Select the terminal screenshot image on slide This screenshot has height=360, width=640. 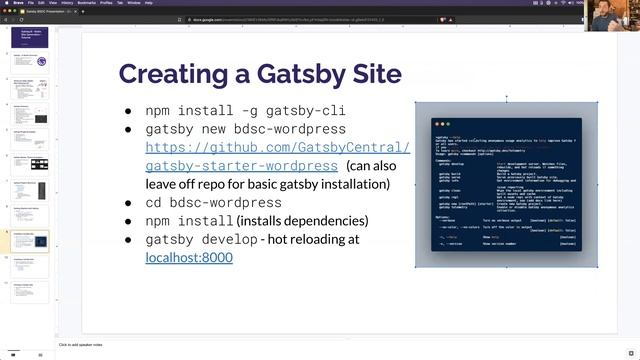[507, 184]
